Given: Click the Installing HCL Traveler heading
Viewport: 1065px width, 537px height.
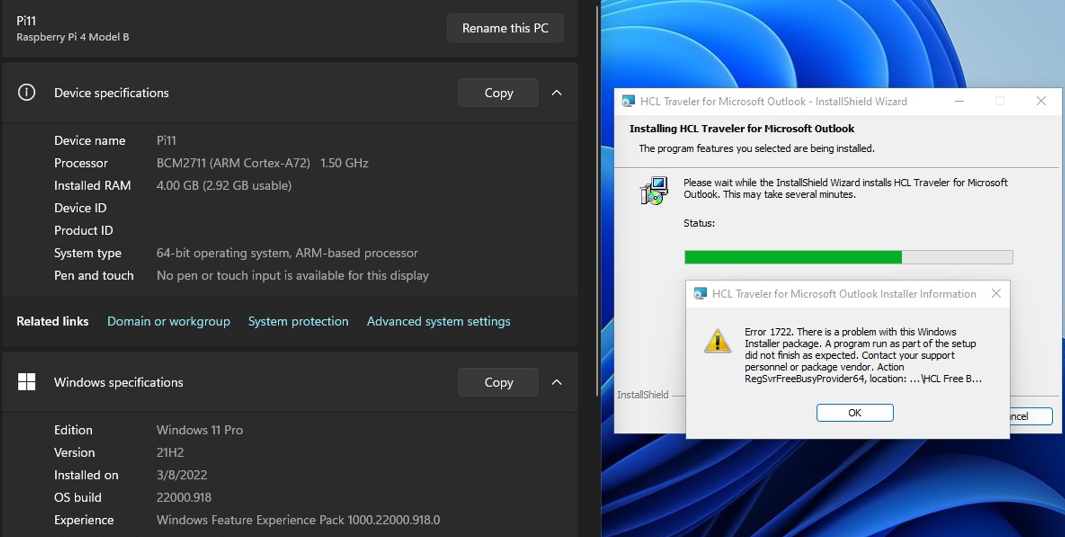Looking at the screenshot, I should (x=742, y=128).
